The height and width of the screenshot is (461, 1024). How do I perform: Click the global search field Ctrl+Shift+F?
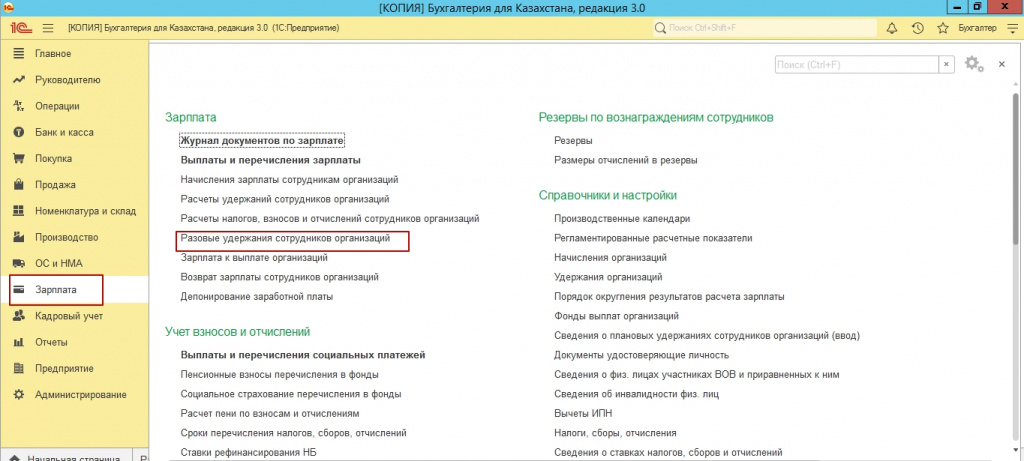click(765, 28)
